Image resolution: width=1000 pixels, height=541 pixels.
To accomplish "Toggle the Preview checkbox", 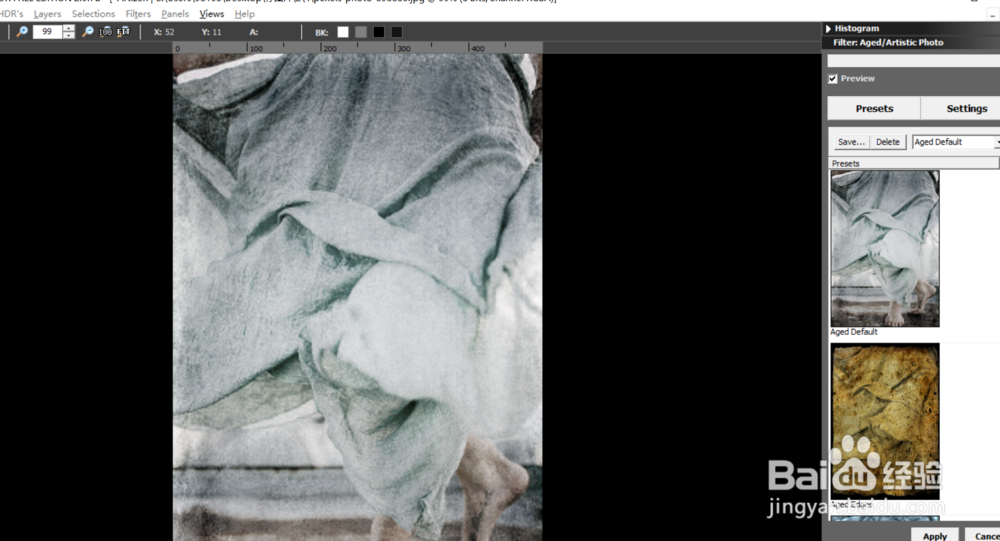I will coord(833,78).
